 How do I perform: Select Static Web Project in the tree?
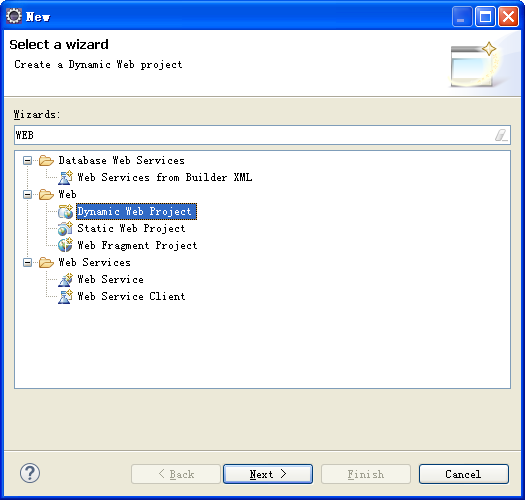pos(131,228)
